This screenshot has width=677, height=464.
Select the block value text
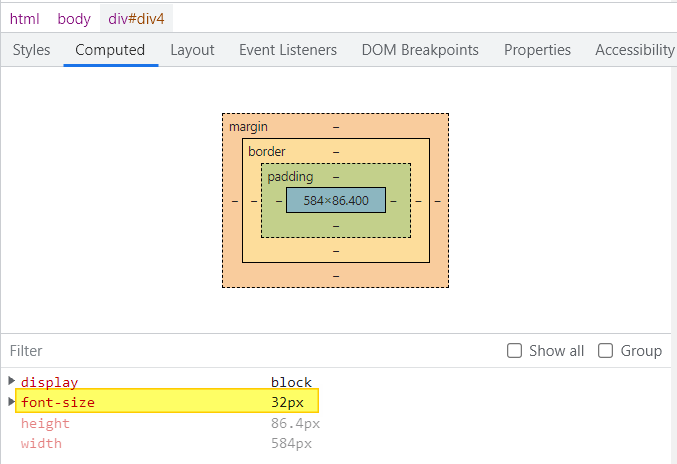tap(291, 382)
